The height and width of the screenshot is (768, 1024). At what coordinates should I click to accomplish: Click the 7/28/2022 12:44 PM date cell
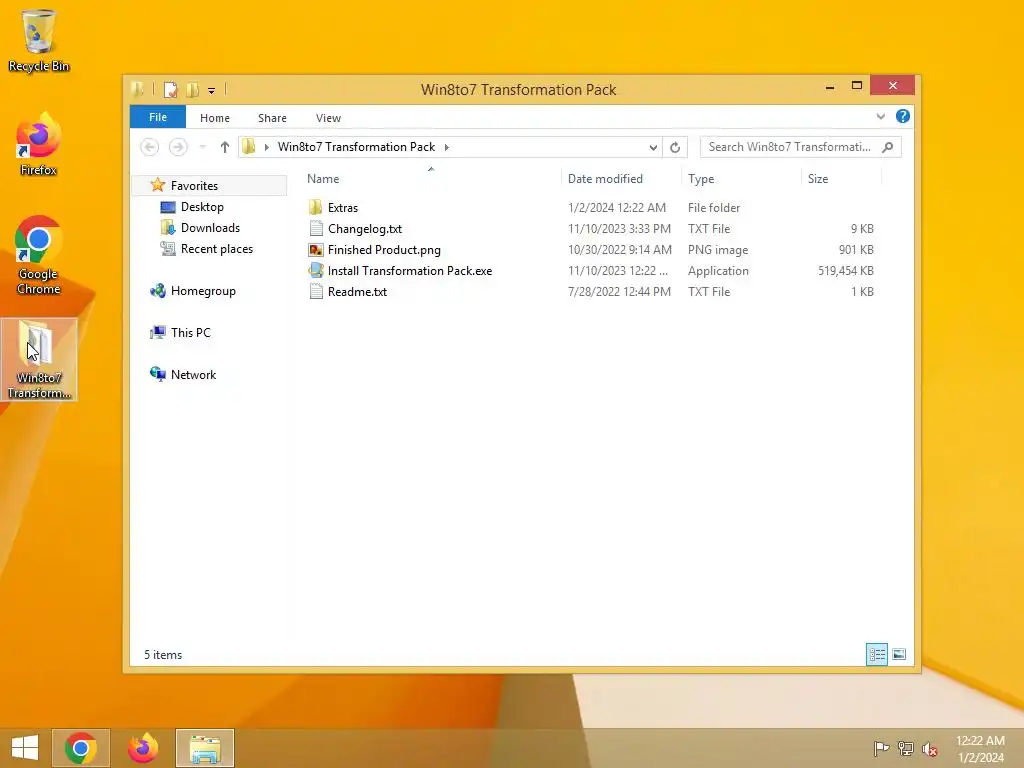pyautogui.click(x=619, y=291)
